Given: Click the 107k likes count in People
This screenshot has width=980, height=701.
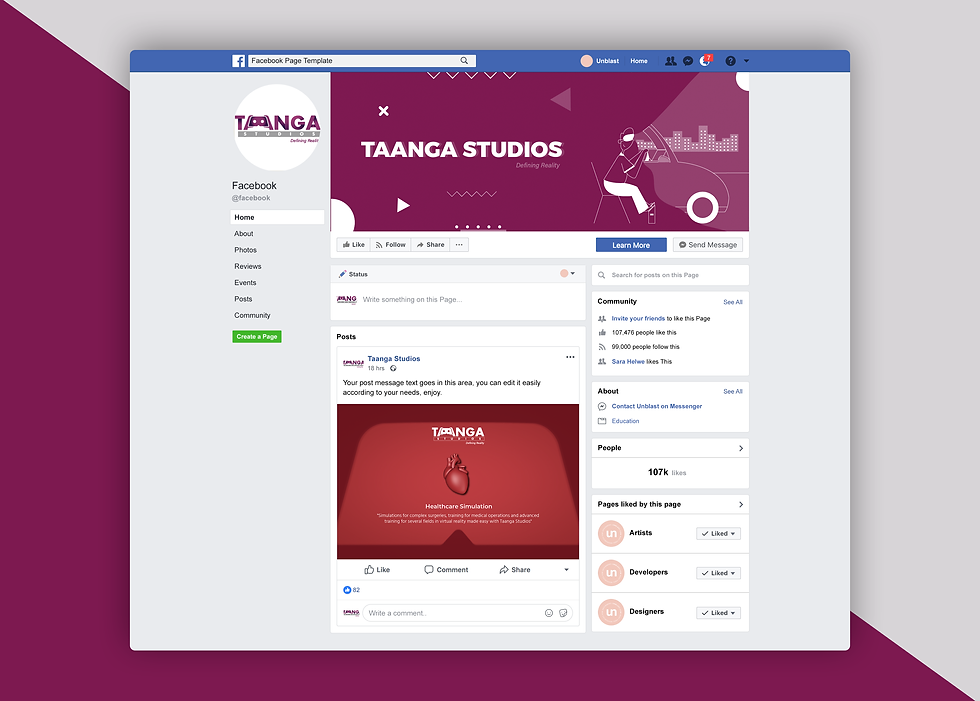Looking at the screenshot, I should click(667, 472).
